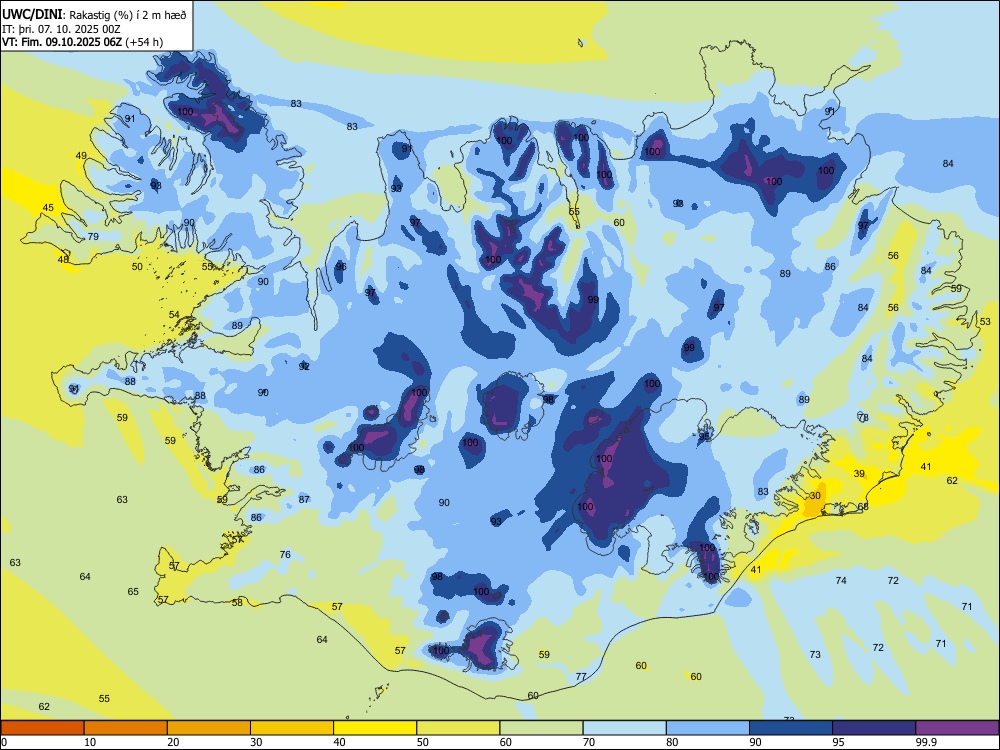Click the legend tick label 0
This screenshot has width=1000, height=750.
(4, 742)
